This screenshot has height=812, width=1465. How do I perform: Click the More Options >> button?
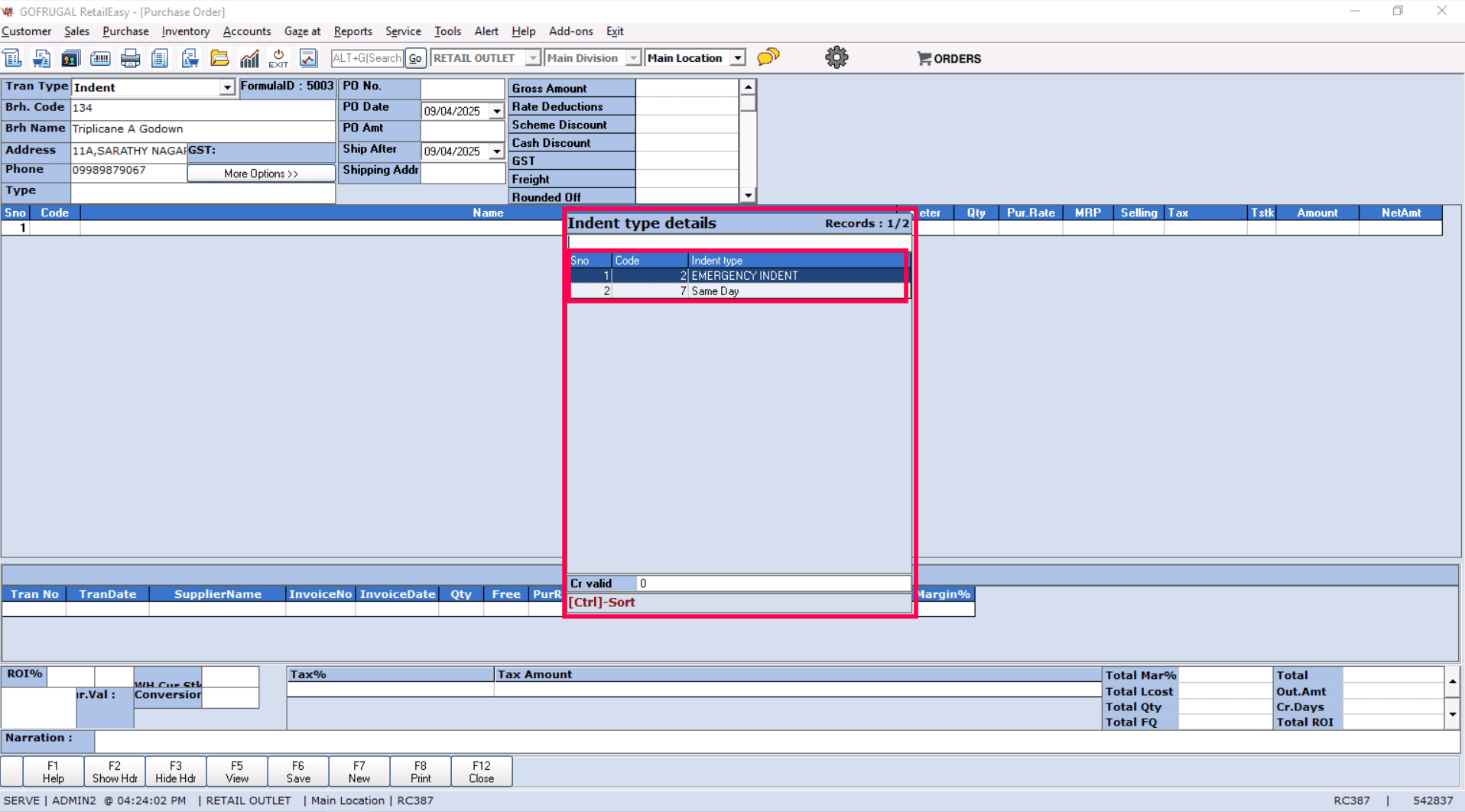(261, 174)
